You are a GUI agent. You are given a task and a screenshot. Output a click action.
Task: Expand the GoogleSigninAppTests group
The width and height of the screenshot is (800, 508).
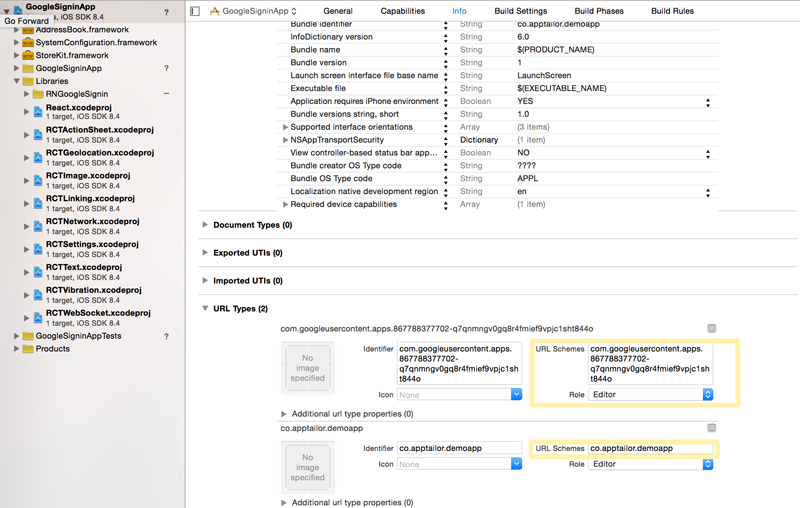click(16, 336)
